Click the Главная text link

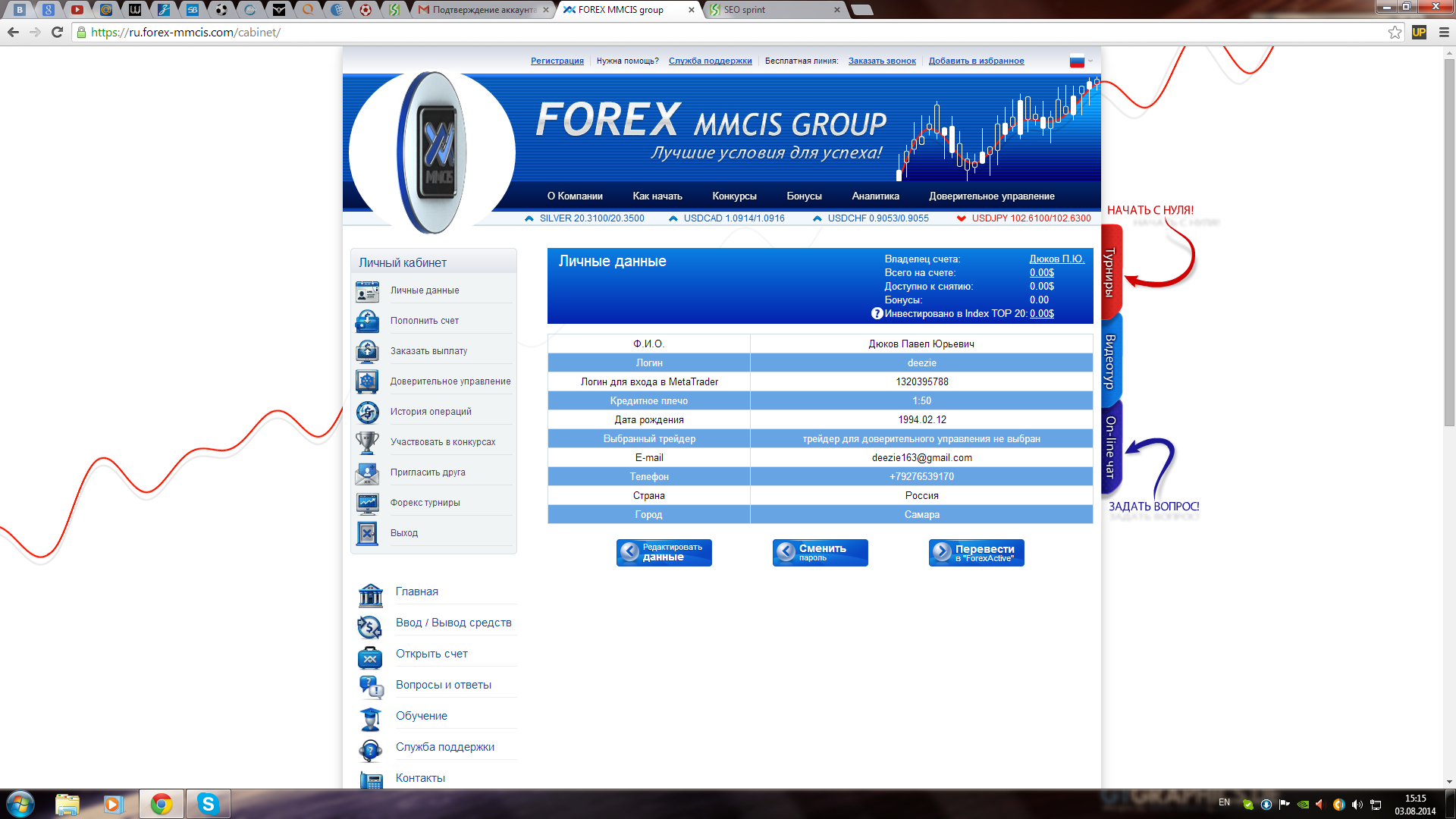[416, 591]
